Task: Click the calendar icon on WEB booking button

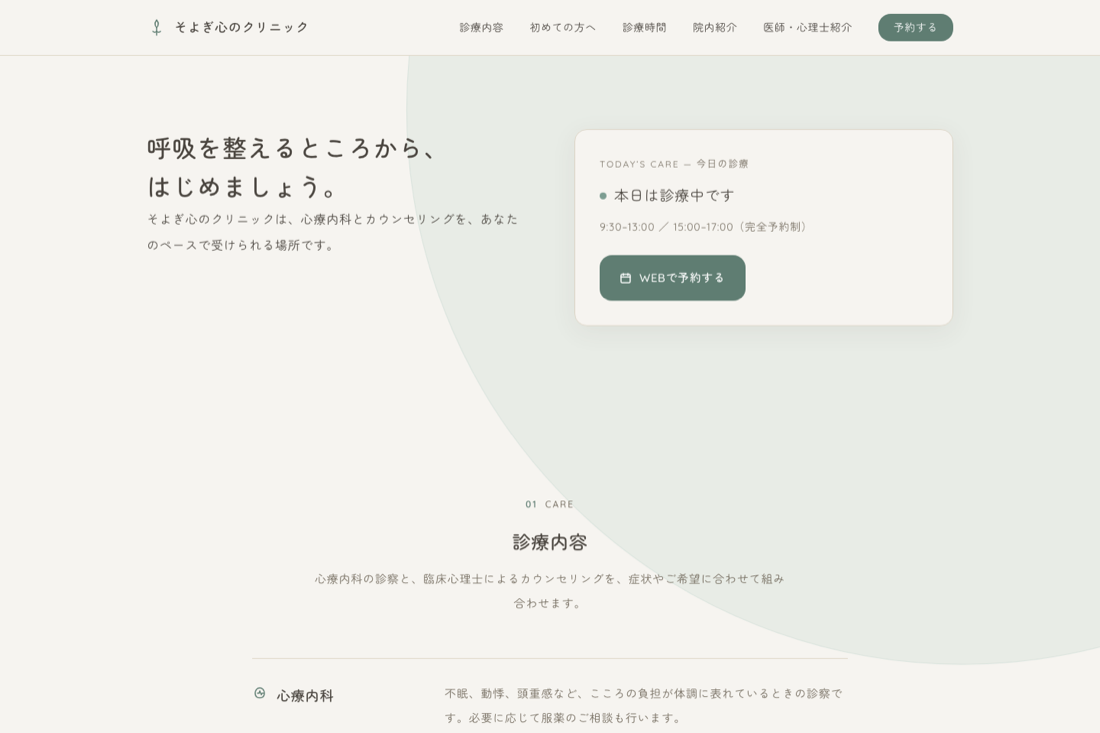Action: tap(625, 278)
